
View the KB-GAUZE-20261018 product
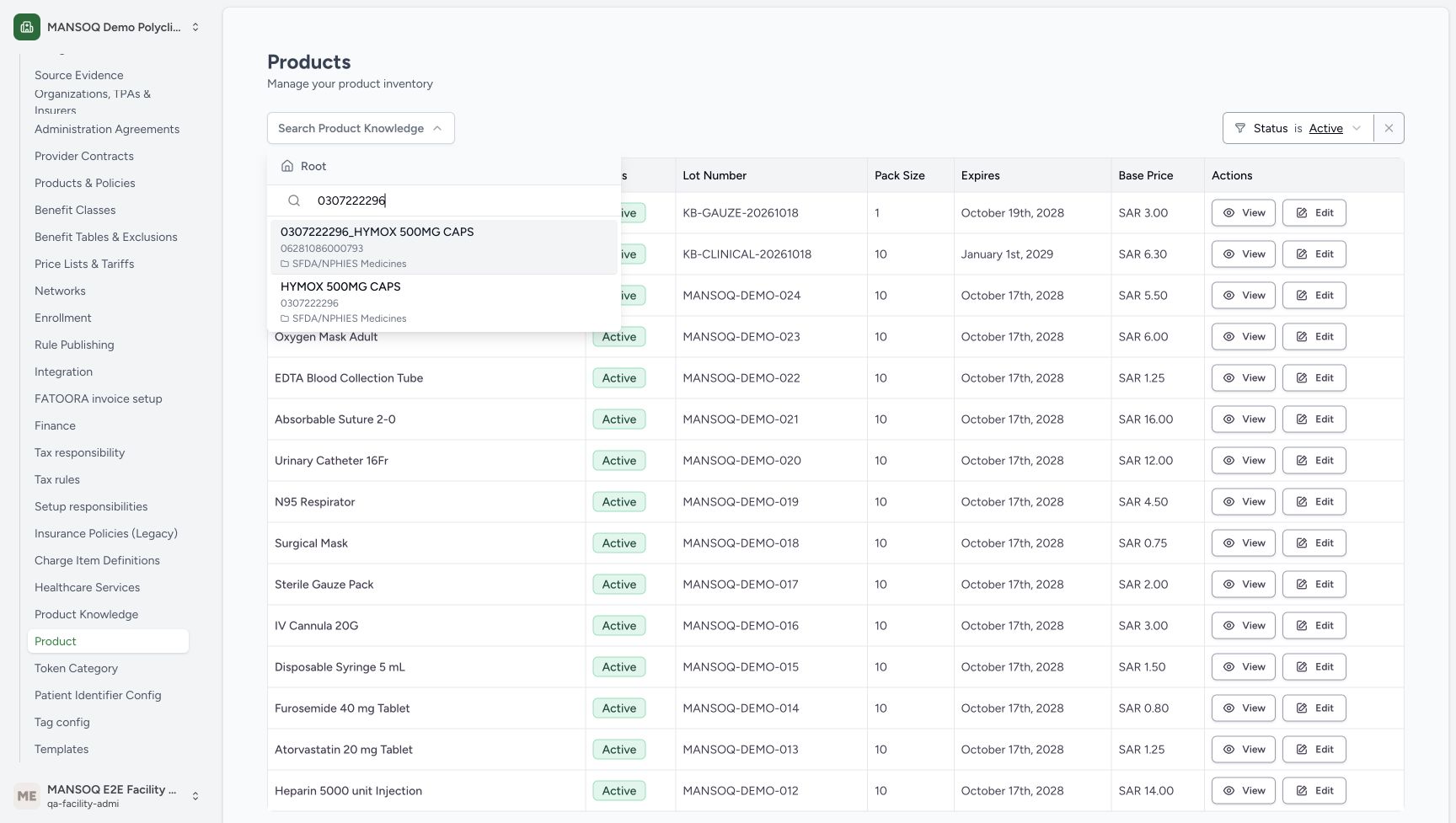1244,213
